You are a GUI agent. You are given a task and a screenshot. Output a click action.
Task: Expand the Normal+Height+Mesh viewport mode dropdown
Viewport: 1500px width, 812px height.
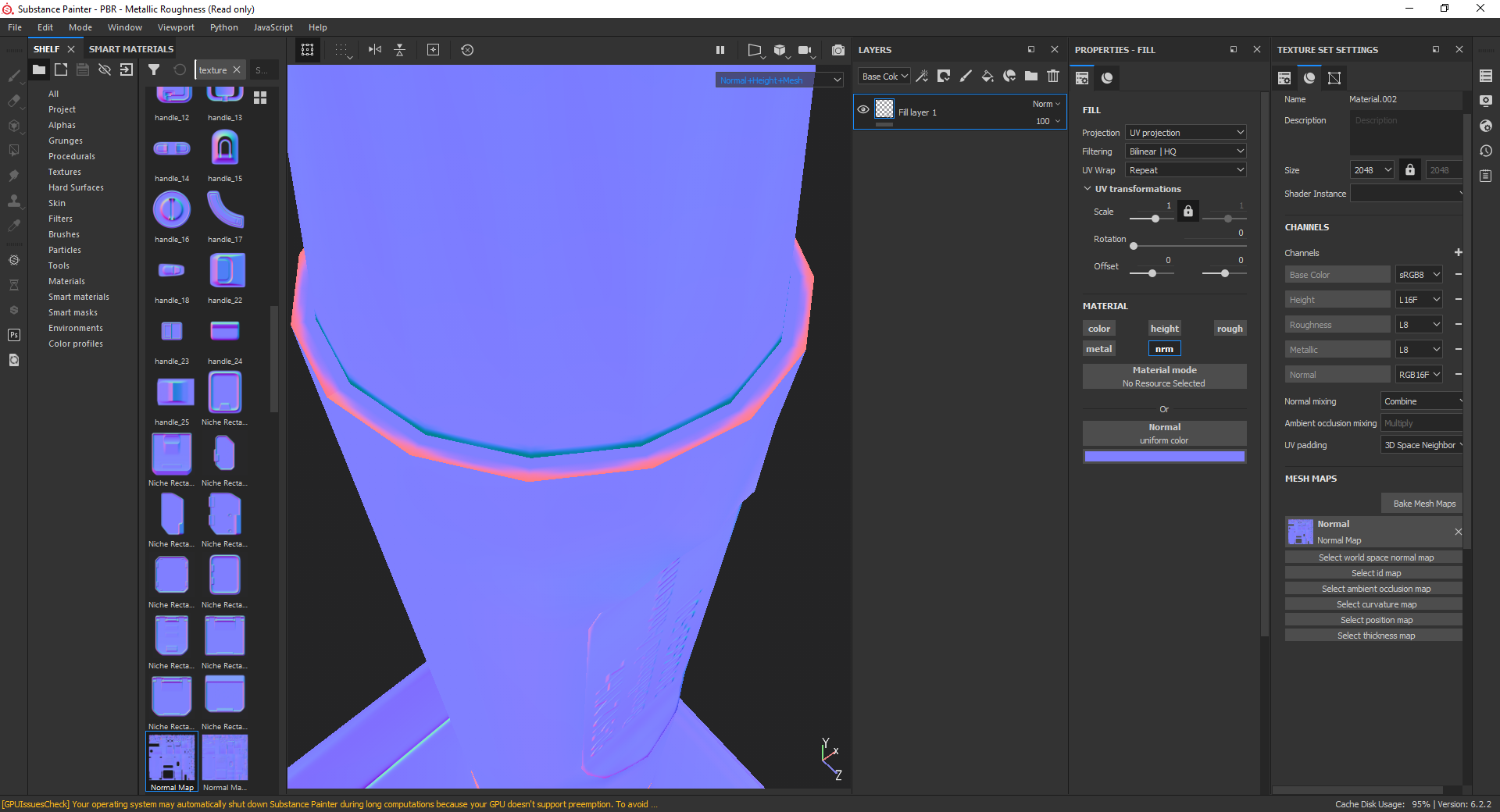click(837, 80)
